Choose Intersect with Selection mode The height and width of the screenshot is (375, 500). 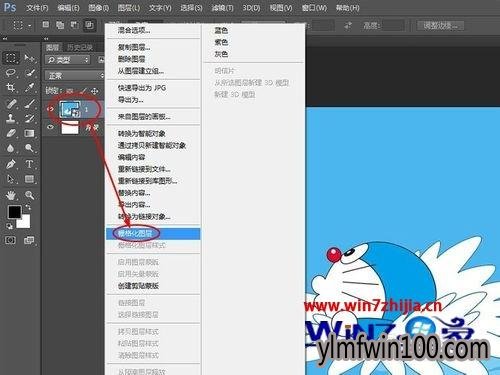point(89,25)
